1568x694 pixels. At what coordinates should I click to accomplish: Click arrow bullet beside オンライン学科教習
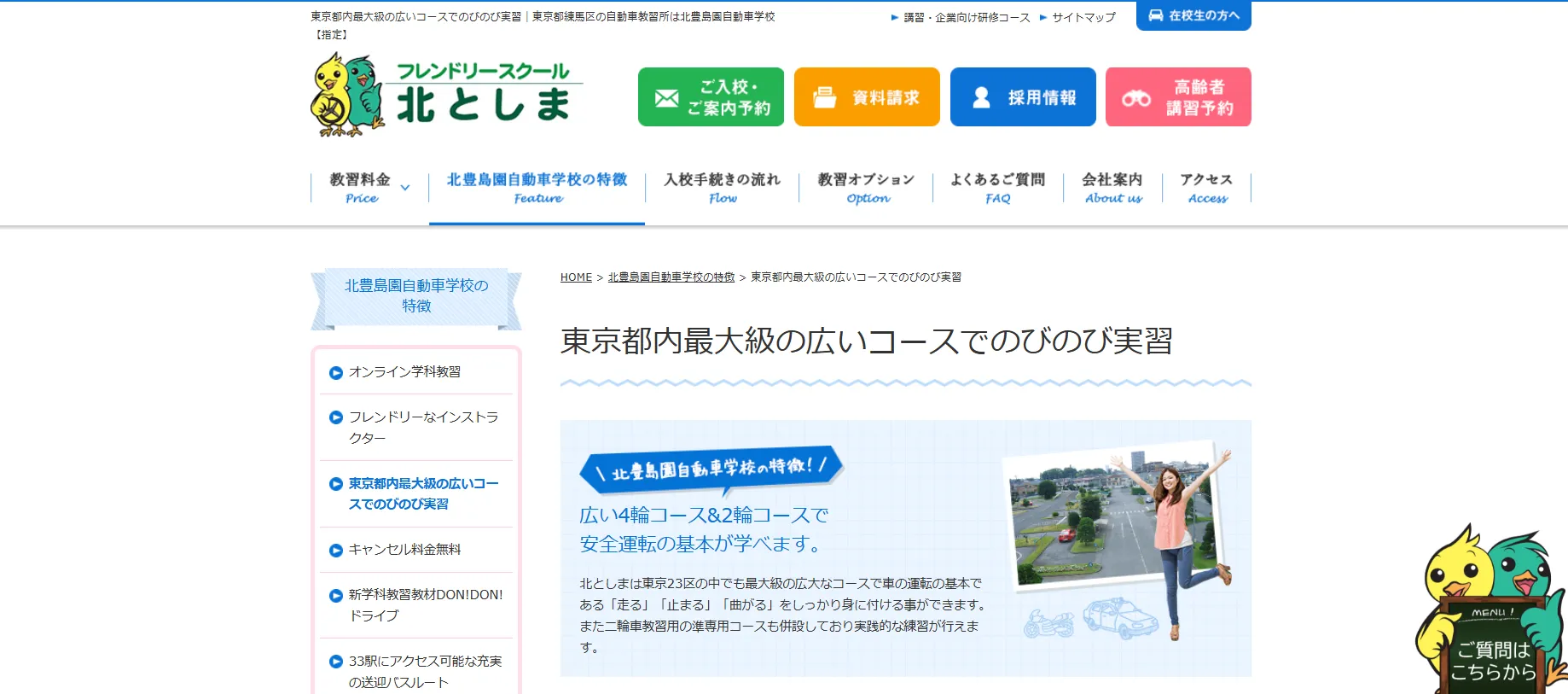point(336,373)
